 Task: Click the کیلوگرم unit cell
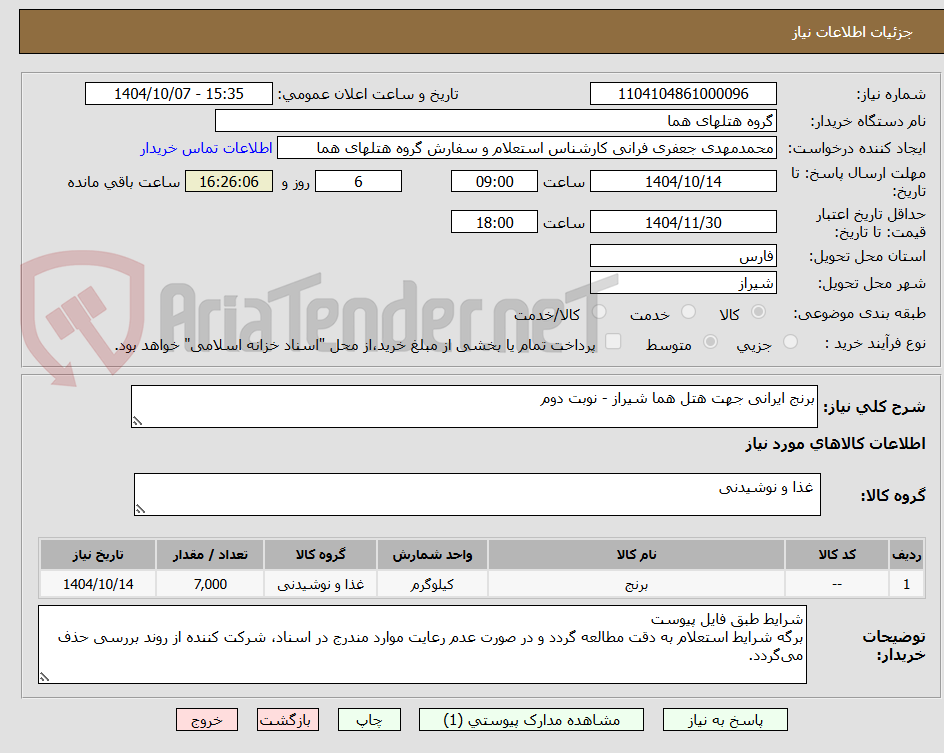coord(432,584)
